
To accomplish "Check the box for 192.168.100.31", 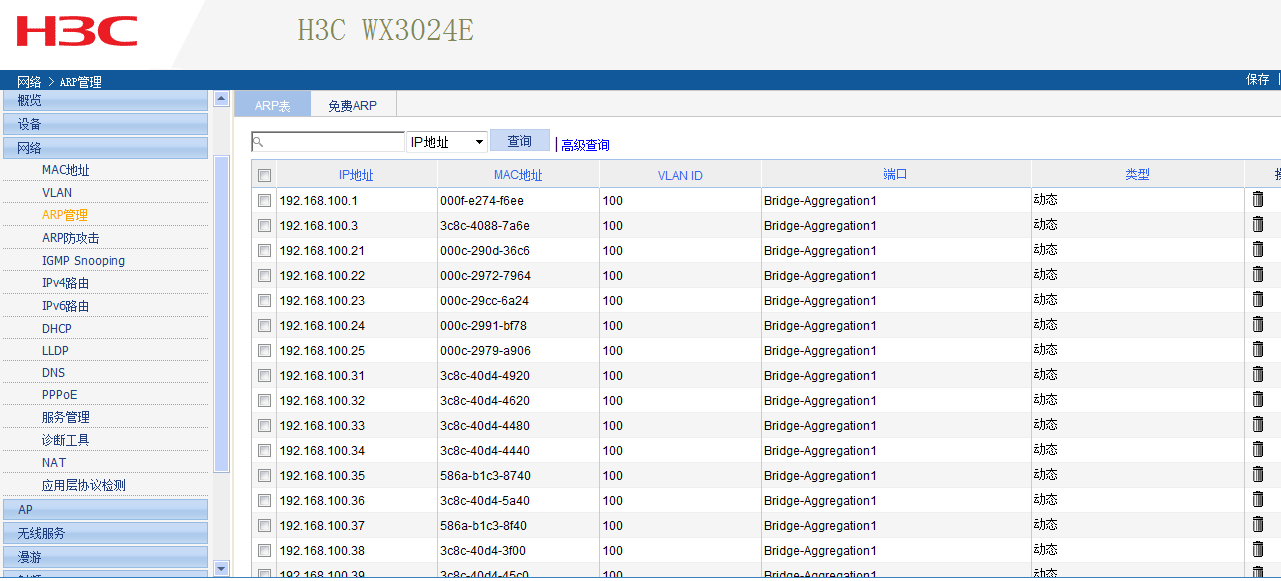I will coord(264,375).
